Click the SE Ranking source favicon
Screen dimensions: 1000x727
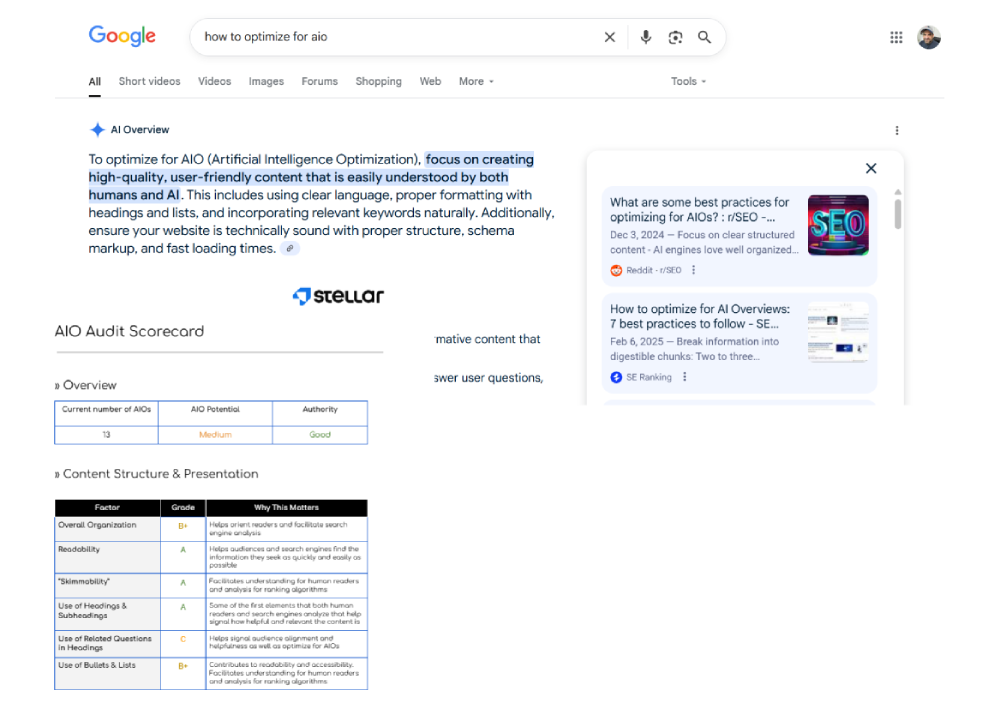click(616, 377)
